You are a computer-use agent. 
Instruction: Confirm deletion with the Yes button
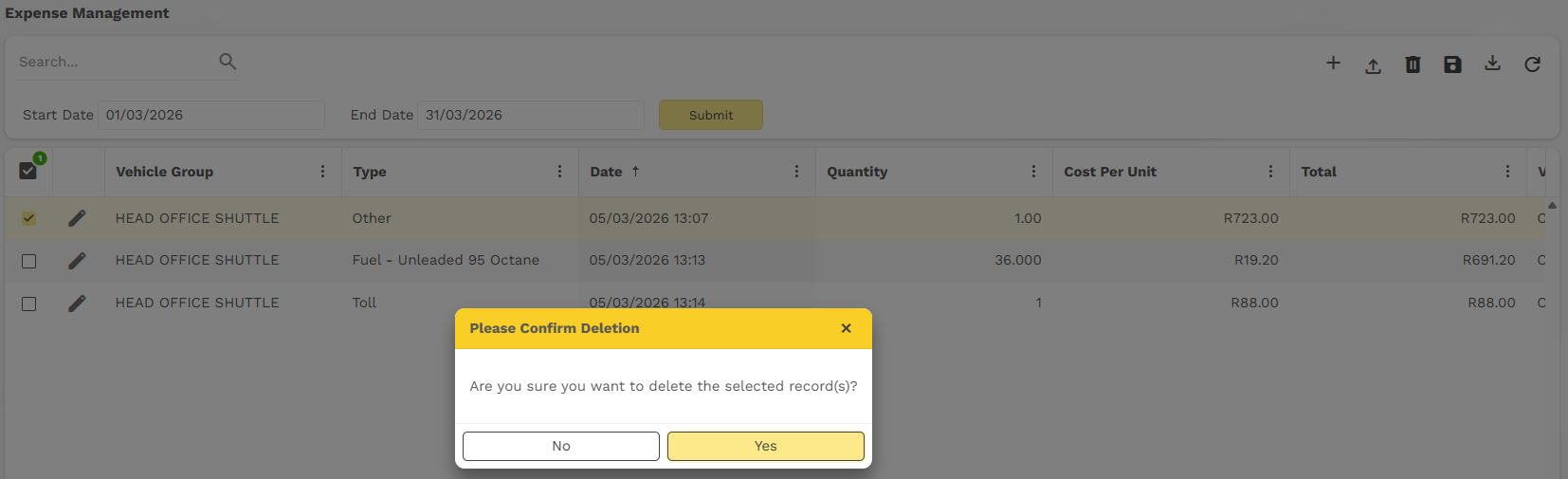pos(765,446)
